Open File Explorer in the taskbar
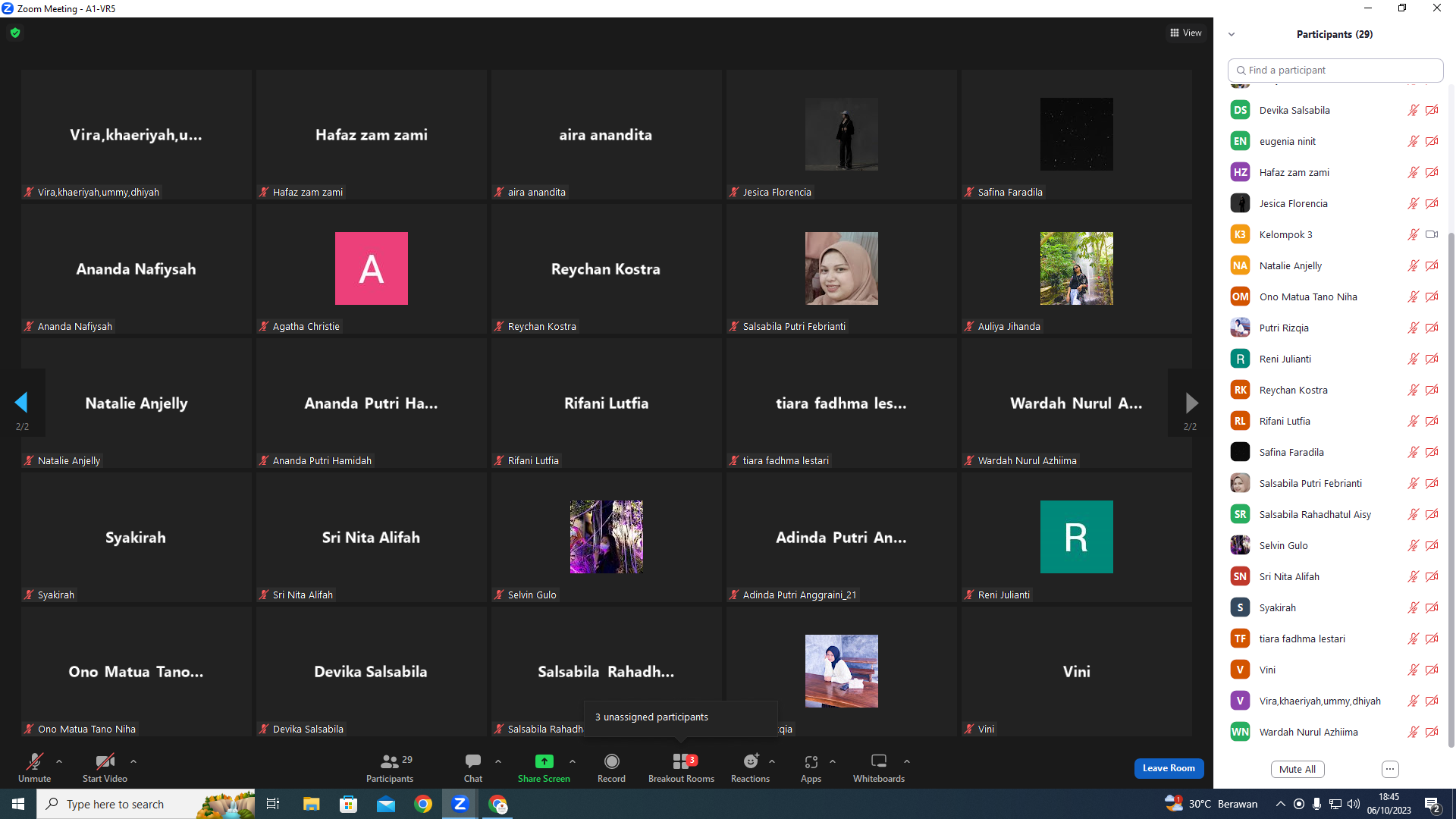 click(x=311, y=804)
